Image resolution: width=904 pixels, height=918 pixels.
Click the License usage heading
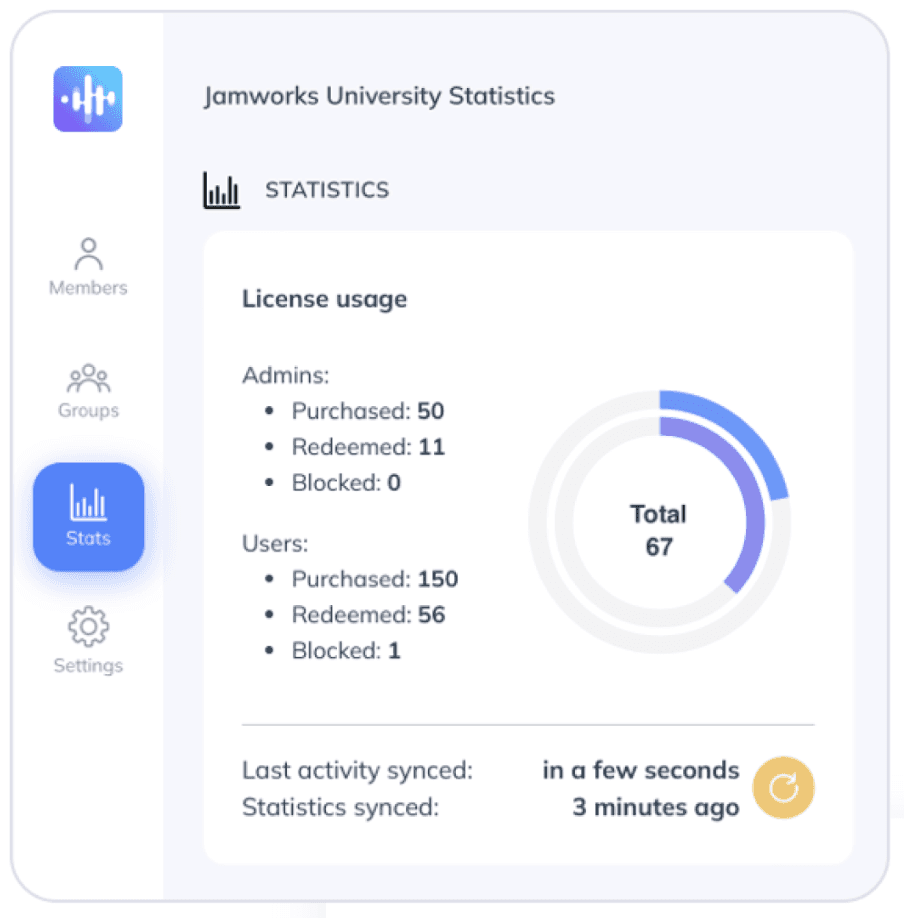tap(324, 299)
